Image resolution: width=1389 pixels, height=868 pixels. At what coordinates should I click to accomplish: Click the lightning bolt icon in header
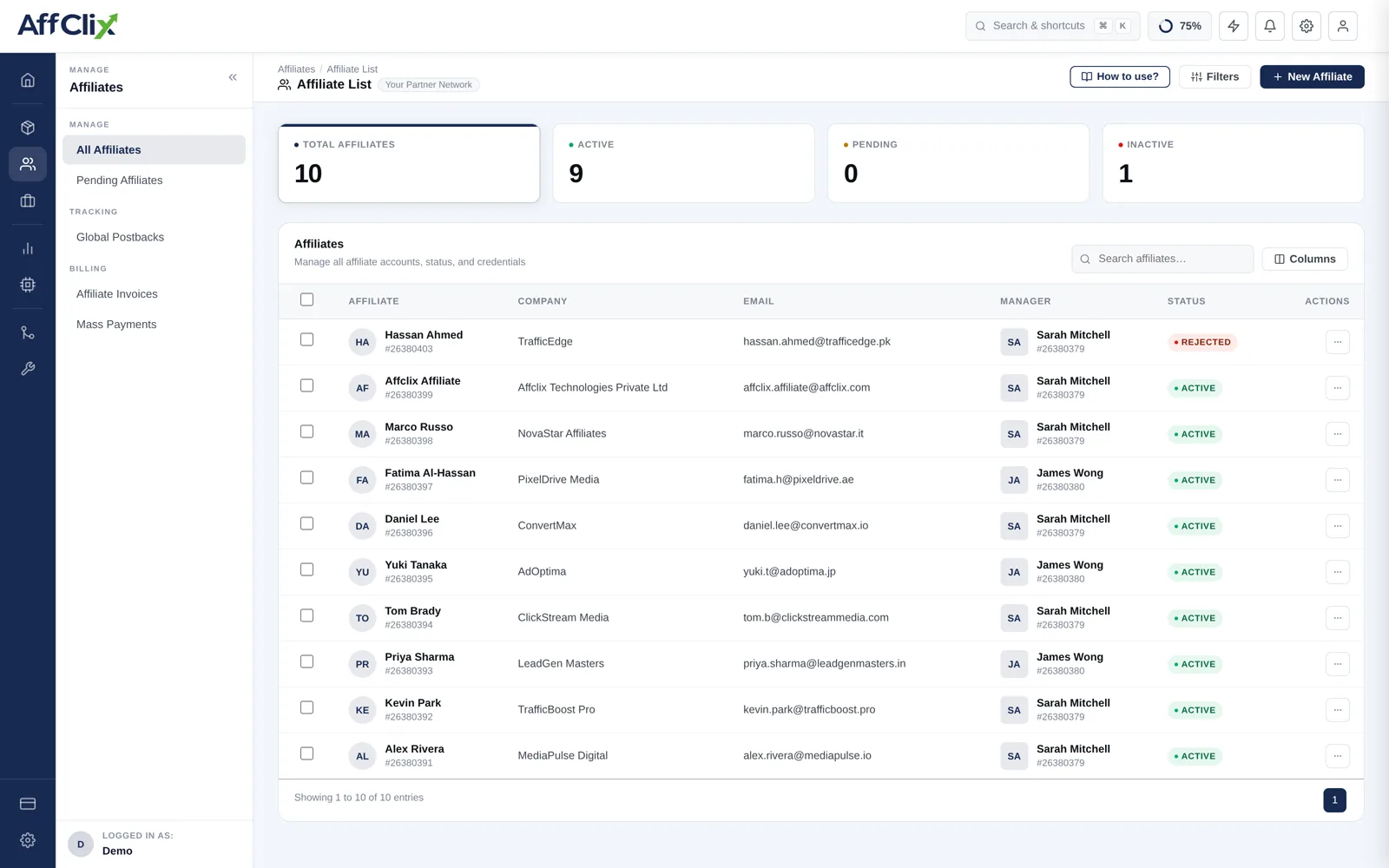click(1234, 26)
